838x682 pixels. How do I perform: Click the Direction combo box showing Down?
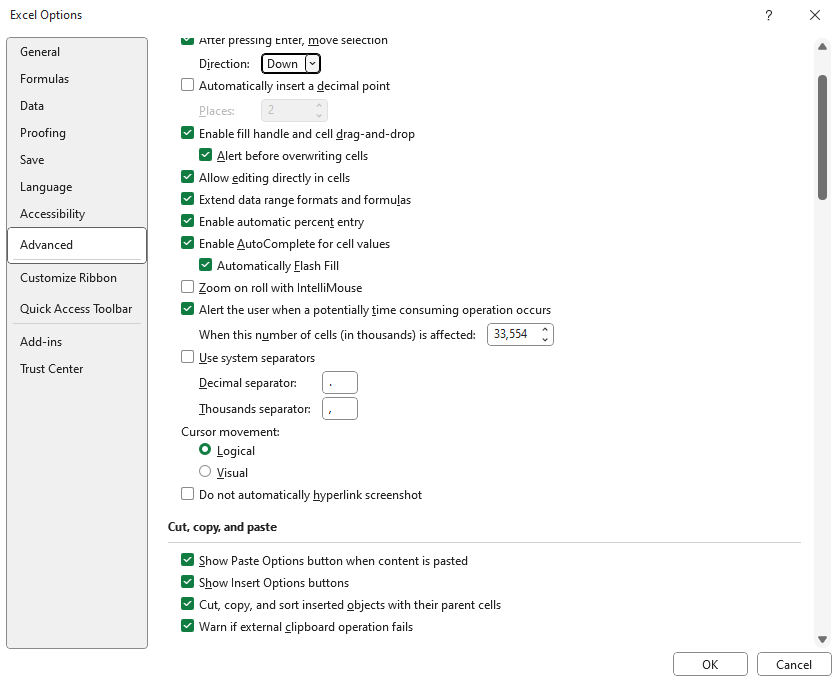coord(291,64)
